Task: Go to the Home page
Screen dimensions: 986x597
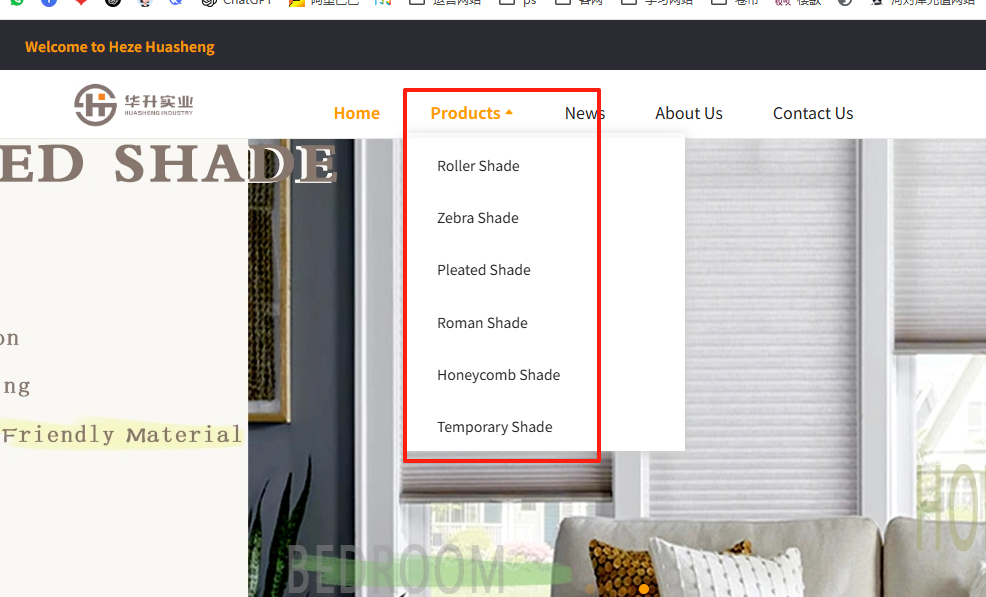Action: (x=357, y=113)
